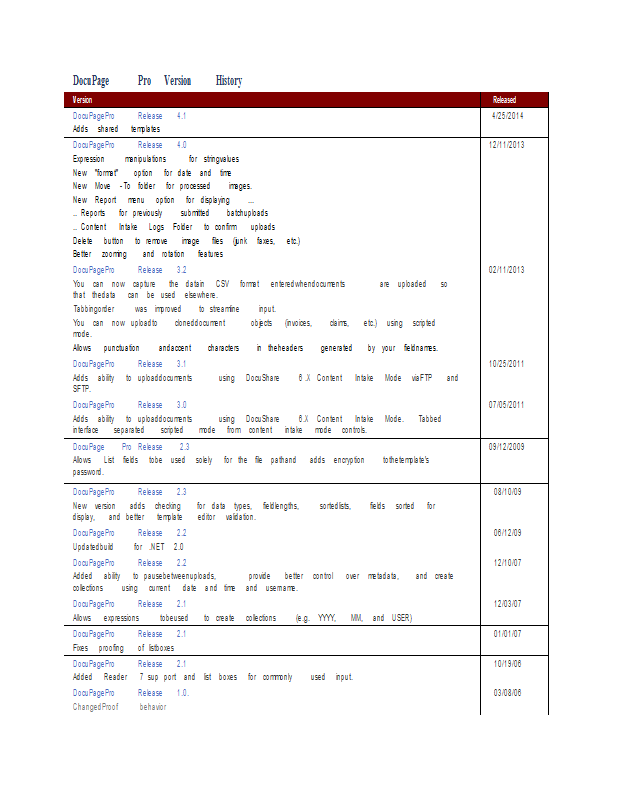Click 'Expression manipulations for string values' line
Image resolution: width=618 pixels, height=800 pixels.
pos(156,159)
